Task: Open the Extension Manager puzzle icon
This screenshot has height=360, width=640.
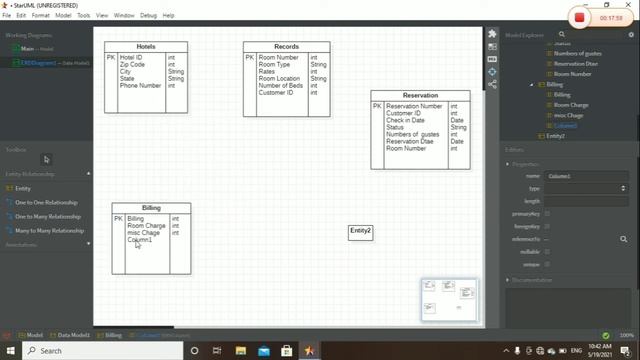Action: (492, 33)
